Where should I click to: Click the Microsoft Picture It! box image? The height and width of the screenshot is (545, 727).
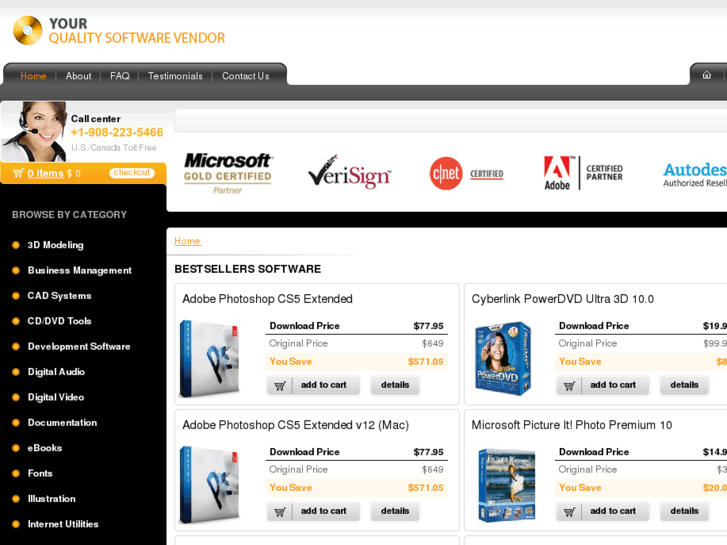[506, 485]
